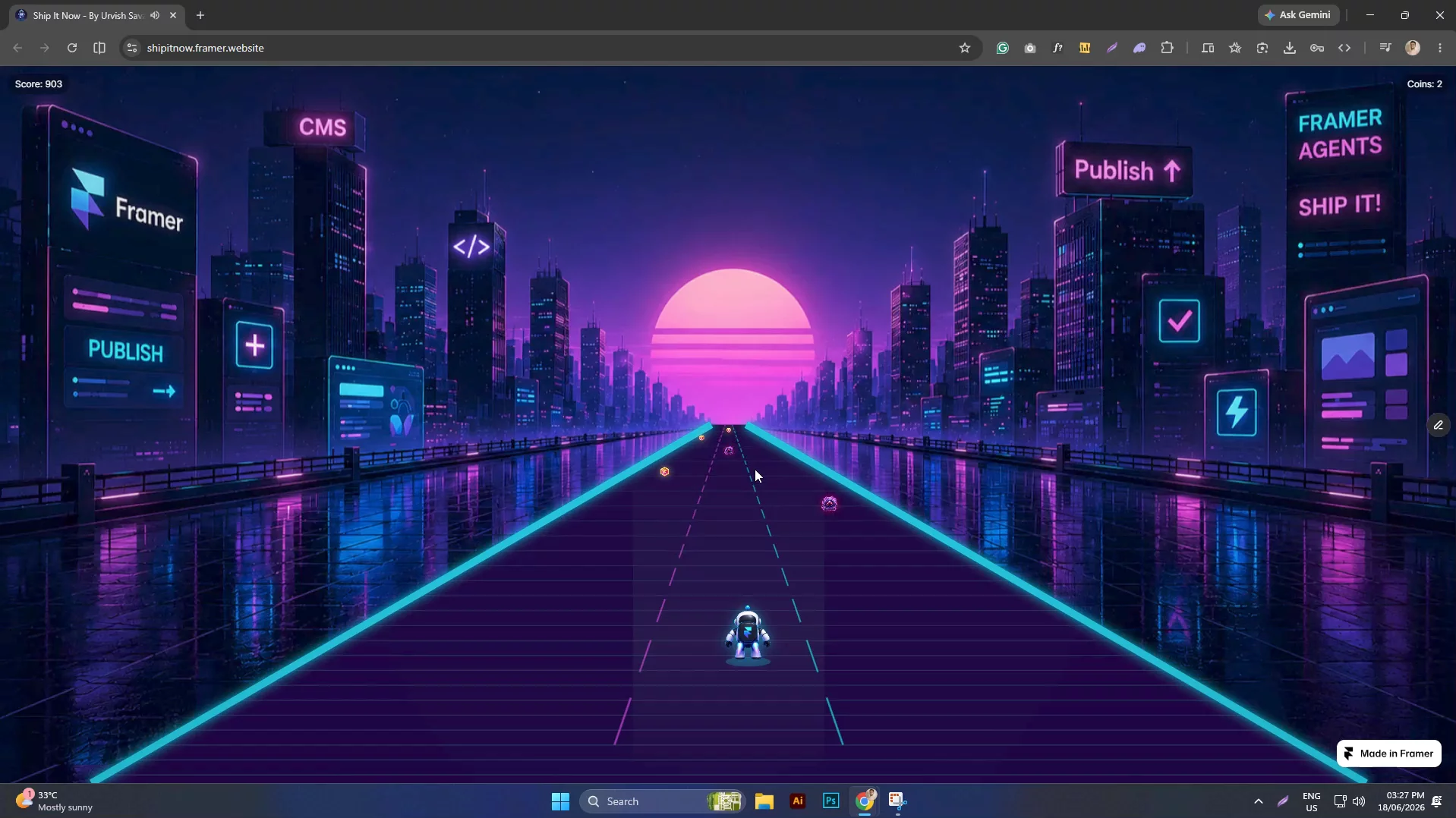Open the Windows Start menu
Image resolution: width=1456 pixels, height=818 pixels.
click(x=560, y=801)
